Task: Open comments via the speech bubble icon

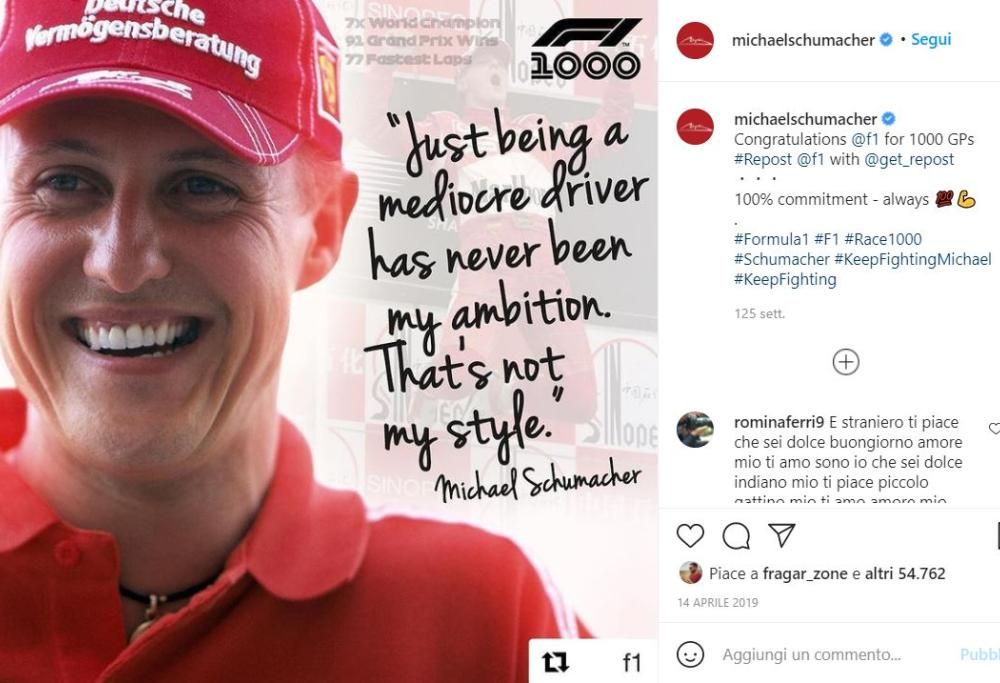Action: [736, 536]
